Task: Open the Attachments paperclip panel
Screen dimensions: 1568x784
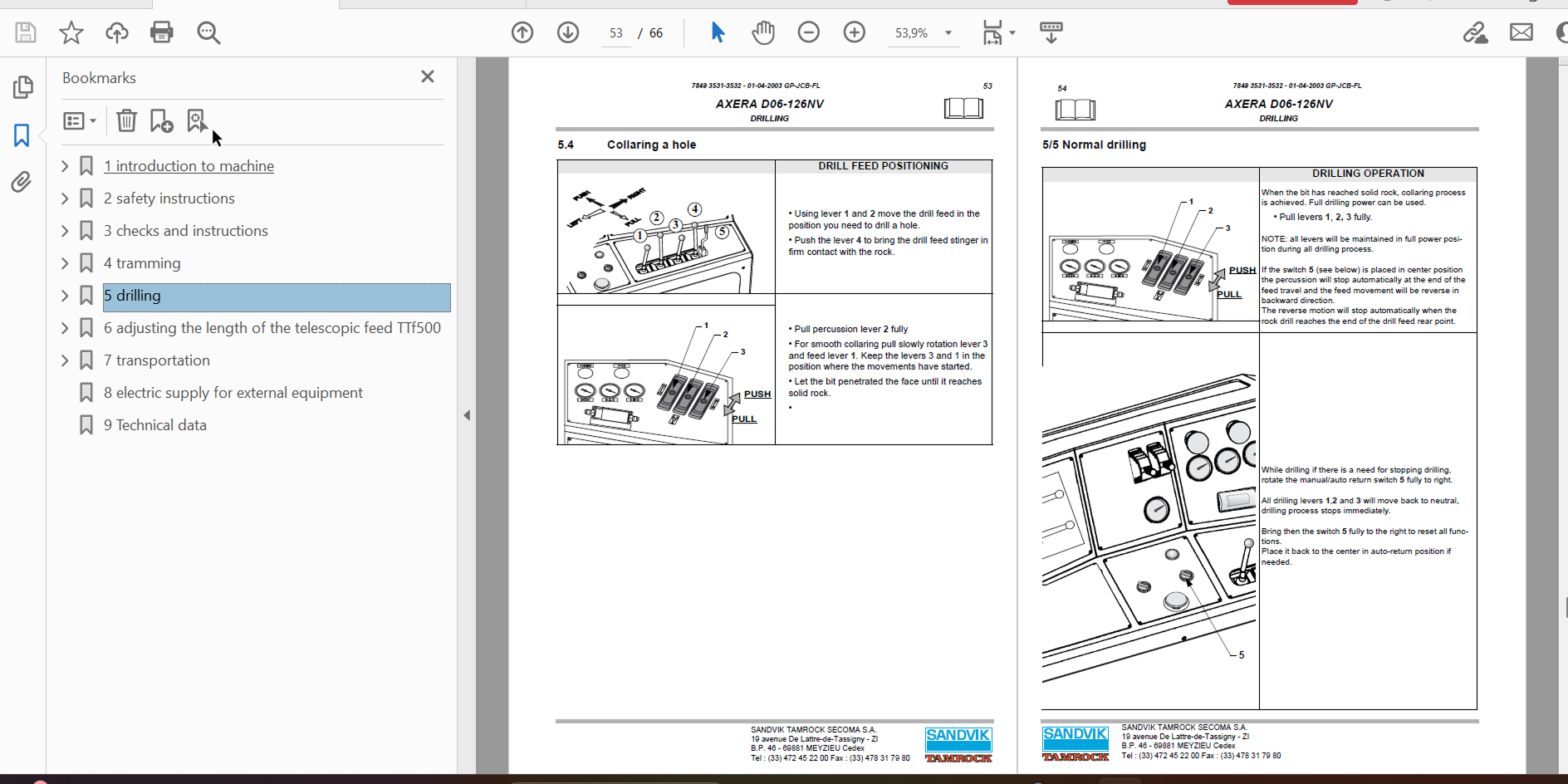Action: pos(22,182)
